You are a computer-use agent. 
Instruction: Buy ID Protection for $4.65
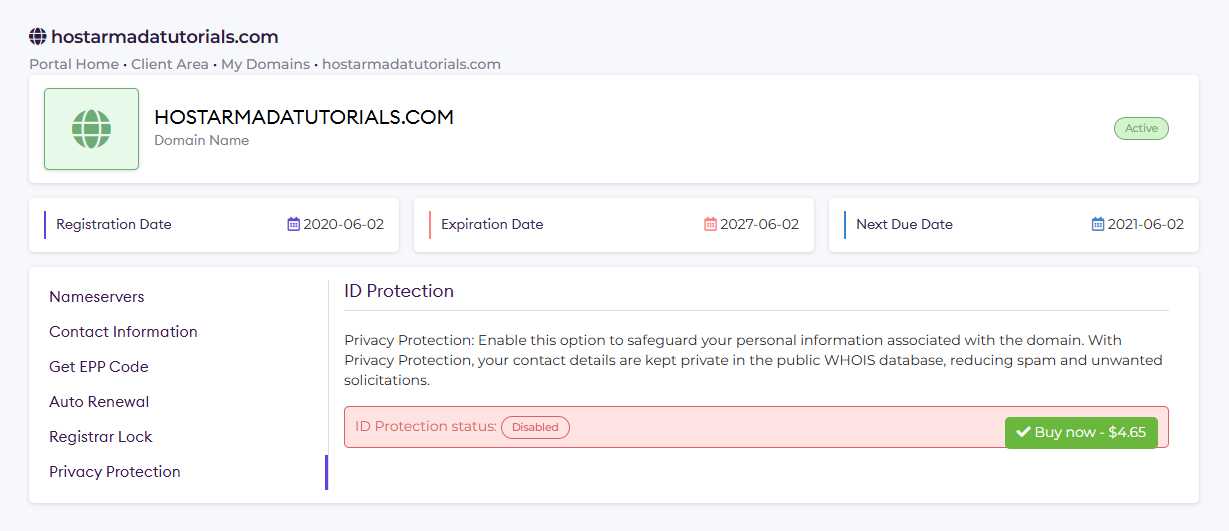[x=1081, y=432]
